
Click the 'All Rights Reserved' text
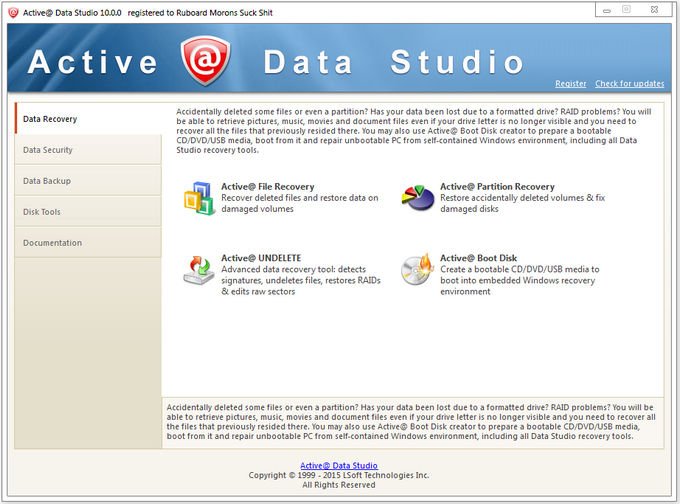tap(339, 485)
